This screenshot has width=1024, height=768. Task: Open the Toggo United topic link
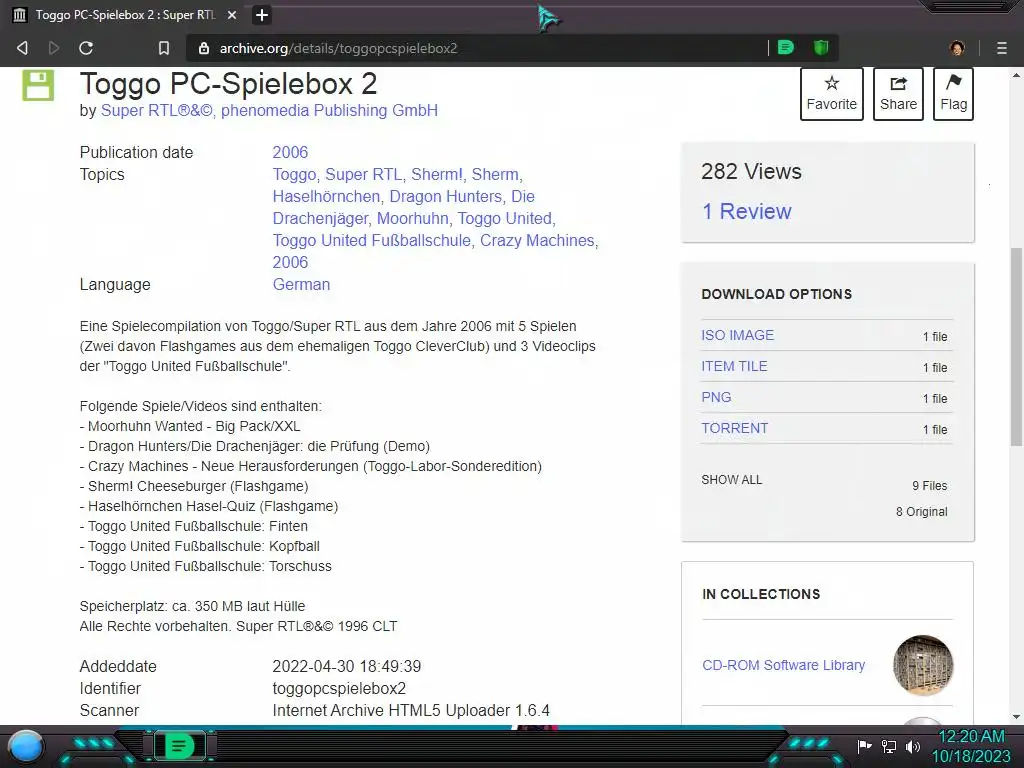(x=504, y=218)
